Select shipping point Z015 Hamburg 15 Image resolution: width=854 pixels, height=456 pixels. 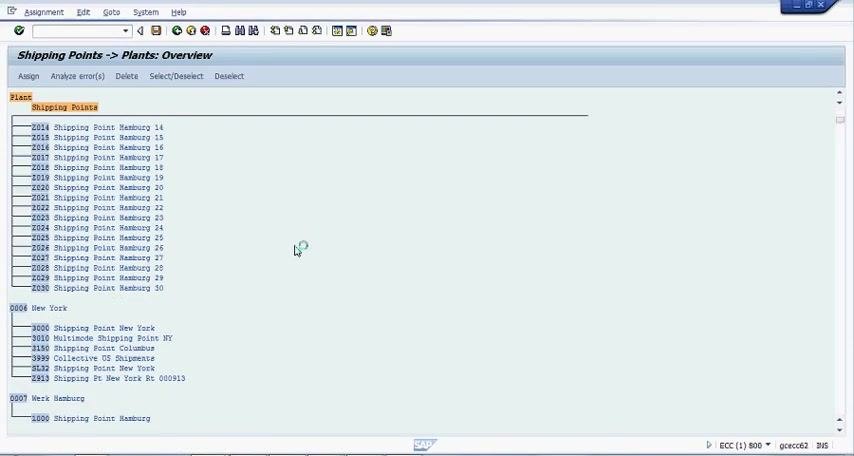coord(97,137)
